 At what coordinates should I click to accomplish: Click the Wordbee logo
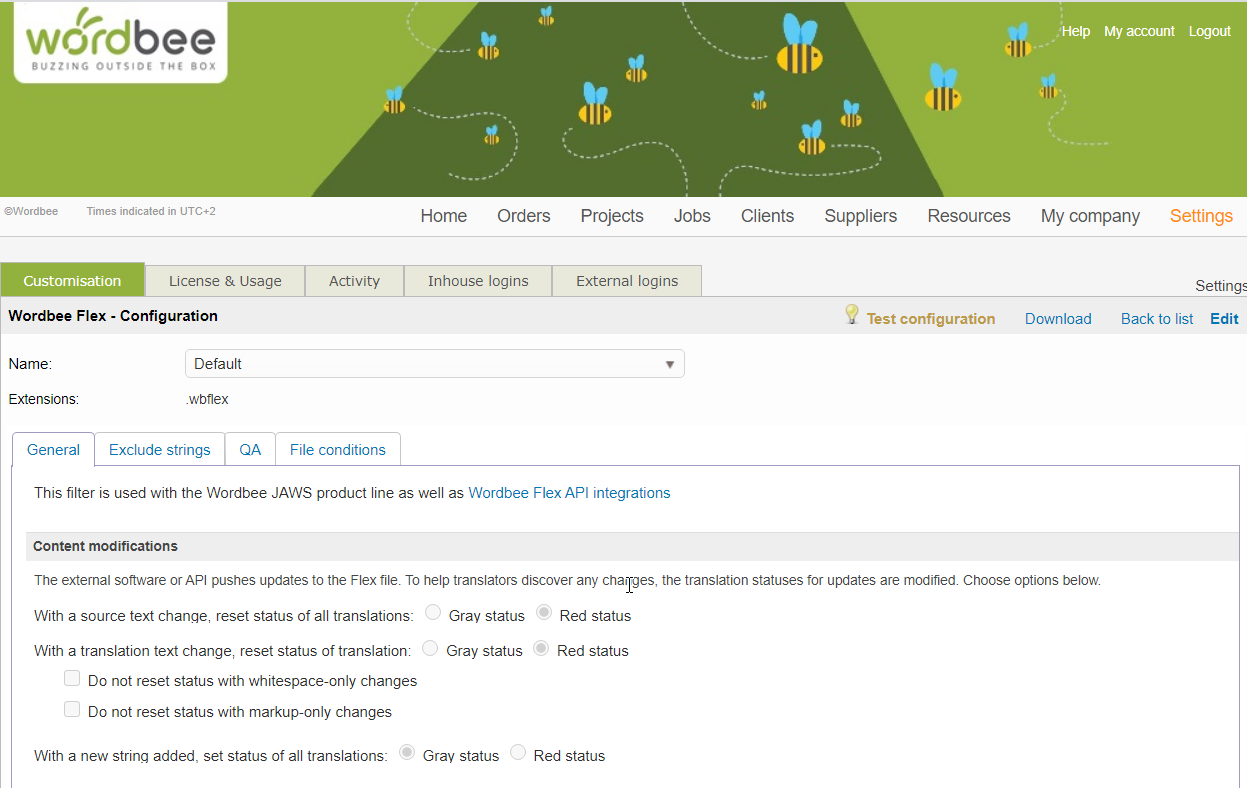(x=120, y=42)
